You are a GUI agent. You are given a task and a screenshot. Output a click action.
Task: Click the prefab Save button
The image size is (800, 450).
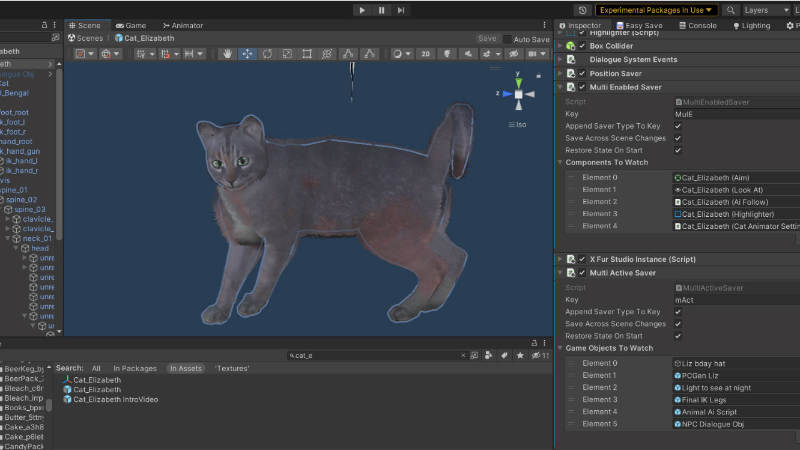487,39
